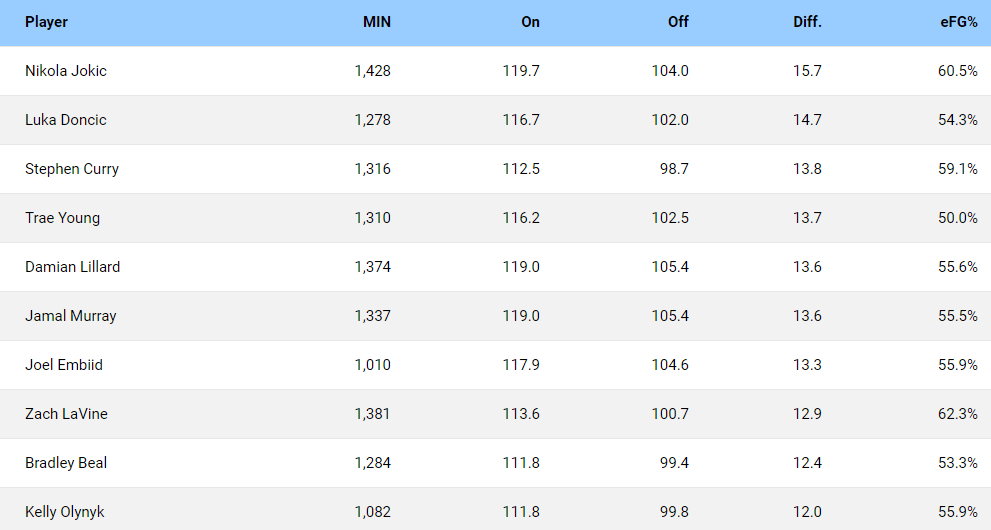Image resolution: width=991 pixels, height=530 pixels.
Task: Open Stephen Curry player entry
Action: point(72,169)
